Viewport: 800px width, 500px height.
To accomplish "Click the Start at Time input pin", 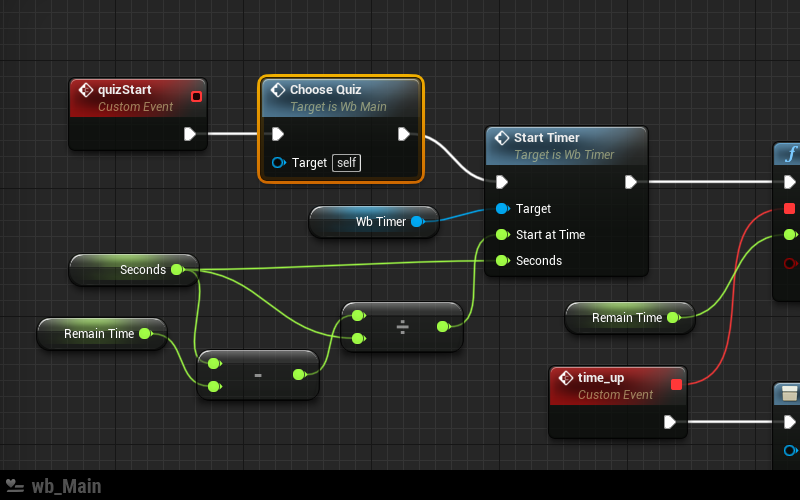I will point(503,234).
